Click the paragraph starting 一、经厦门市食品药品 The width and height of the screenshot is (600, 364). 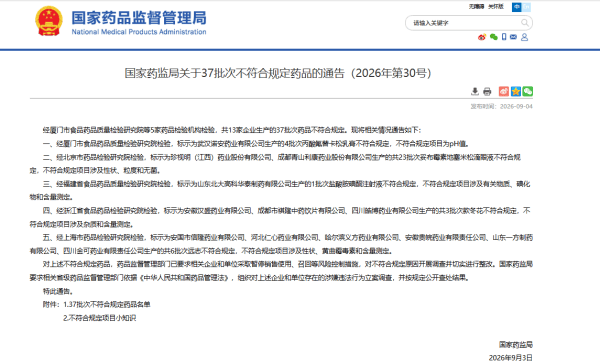pos(256,144)
